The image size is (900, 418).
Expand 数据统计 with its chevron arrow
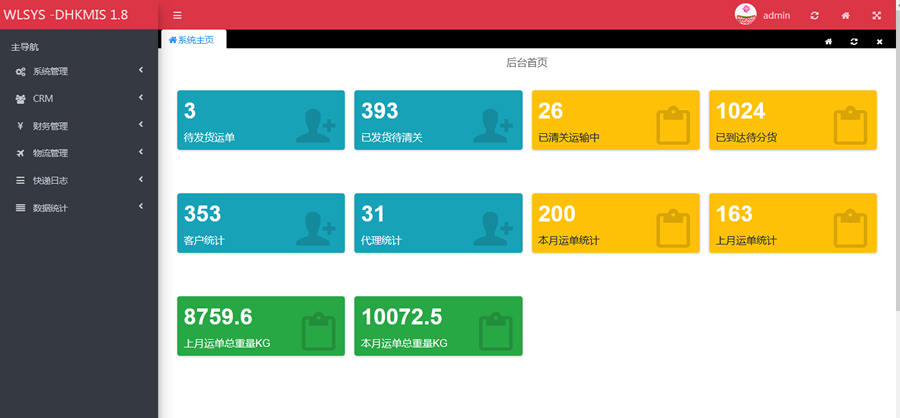pyautogui.click(x=141, y=207)
